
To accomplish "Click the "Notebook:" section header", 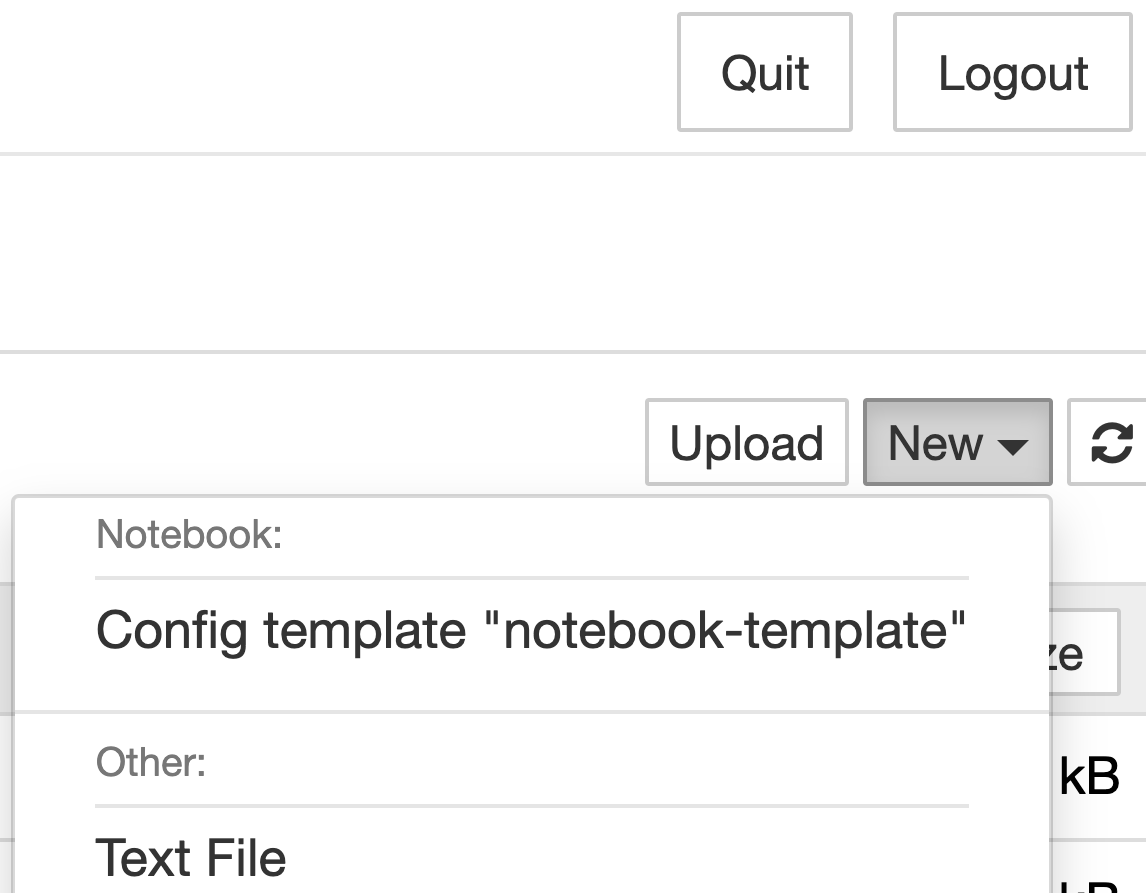I will [x=189, y=535].
